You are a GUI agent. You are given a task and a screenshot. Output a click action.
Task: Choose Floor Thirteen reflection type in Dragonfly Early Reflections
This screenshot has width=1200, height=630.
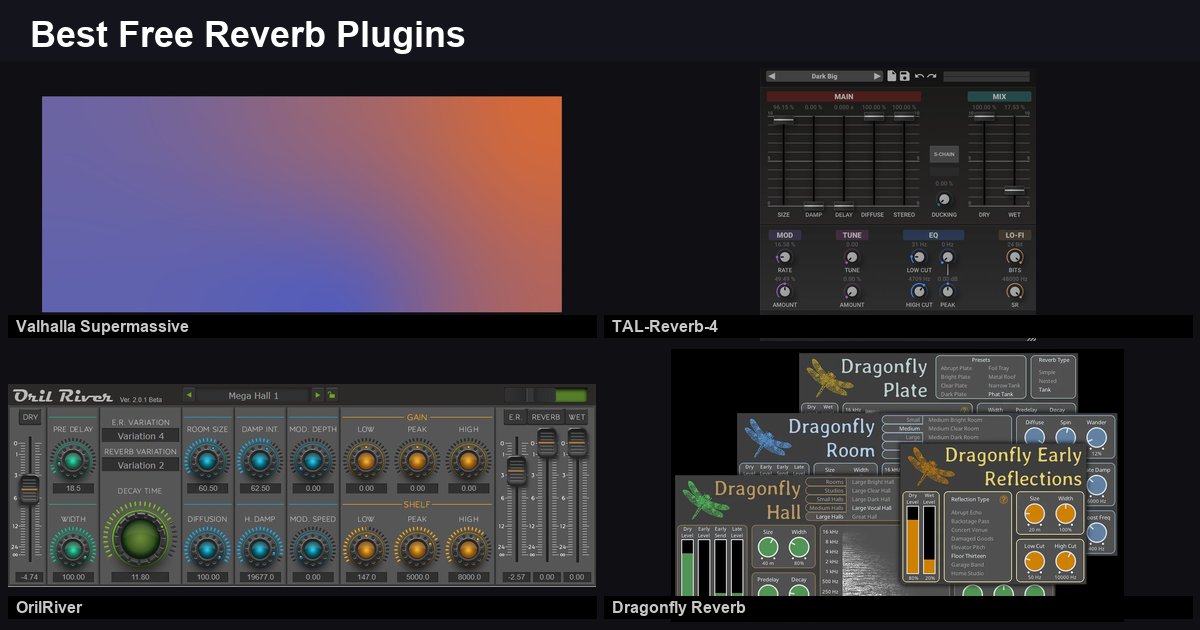[968, 556]
